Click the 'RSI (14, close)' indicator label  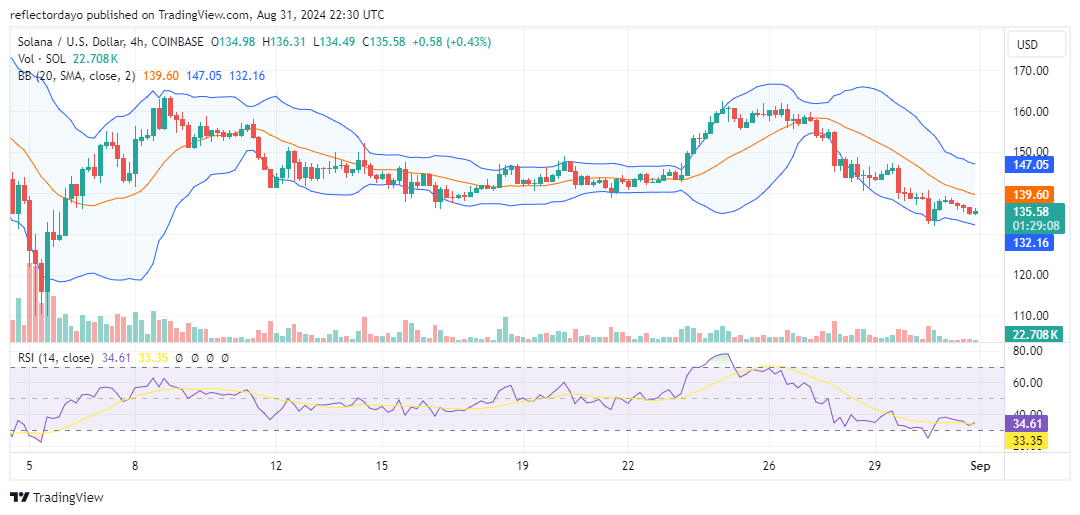(x=57, y=358)
